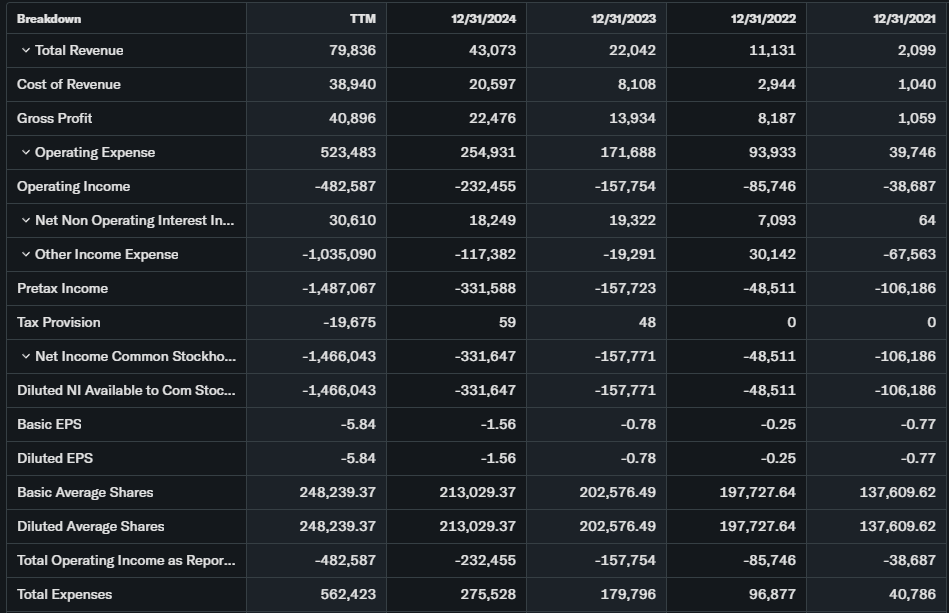Click the Breakdown column header
Viewport: 949px width, 613px height.
coord(49,19)
